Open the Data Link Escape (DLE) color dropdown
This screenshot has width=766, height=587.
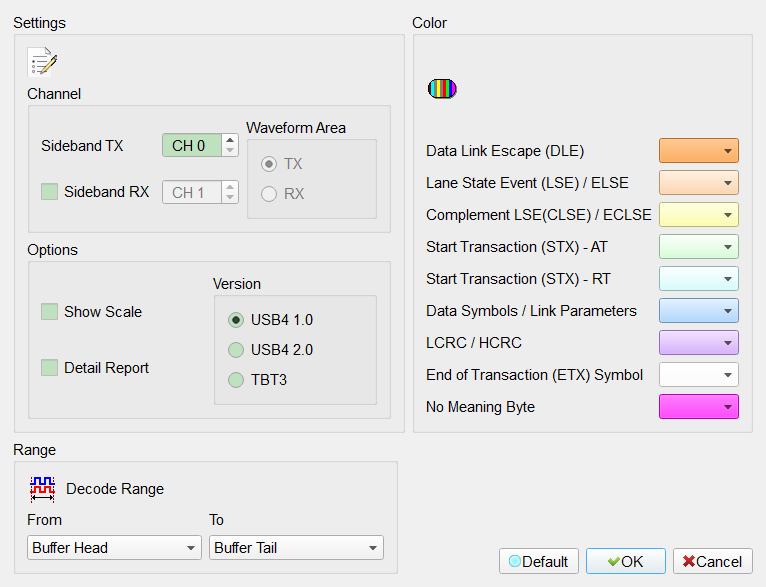pos(699,150)
